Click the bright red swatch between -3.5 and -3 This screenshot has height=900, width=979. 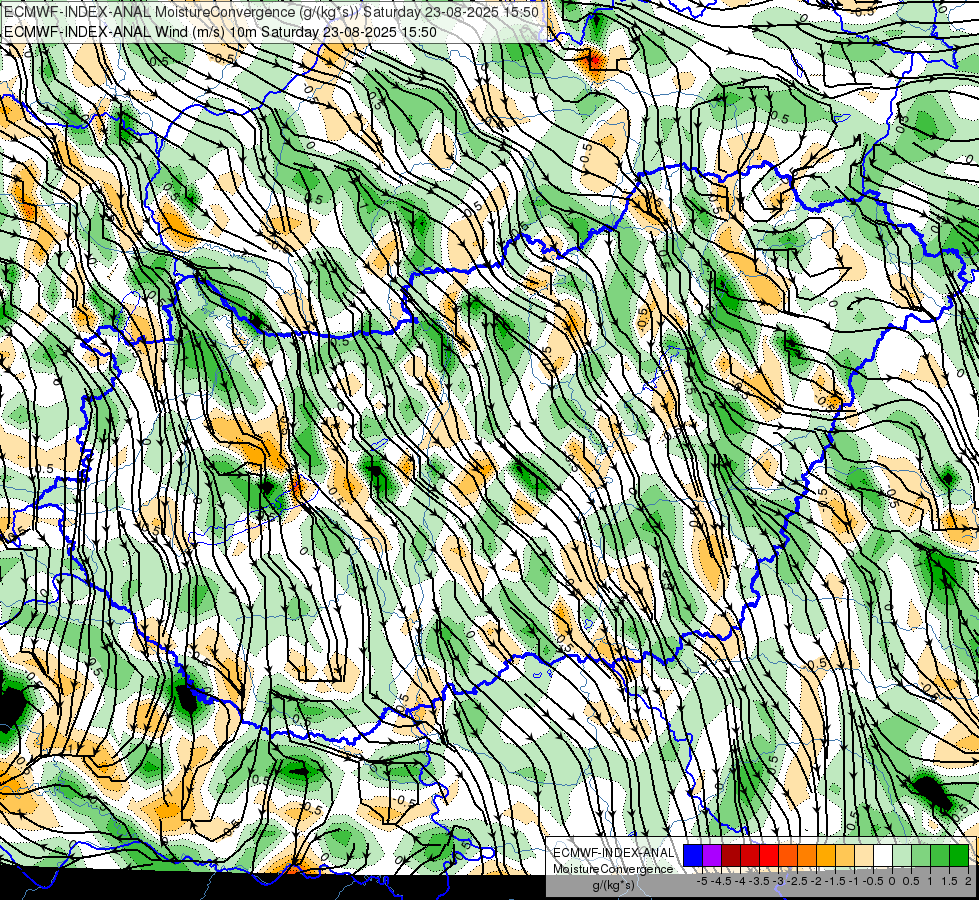(x=769, y=855)
